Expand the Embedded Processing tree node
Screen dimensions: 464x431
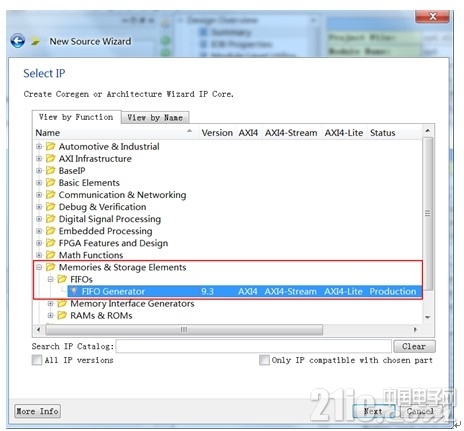pos(39,231)
